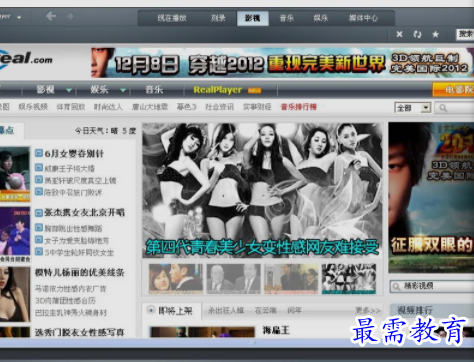
Task: Open the 音乐 tab in the player bar
Action: tap(287, 18)
